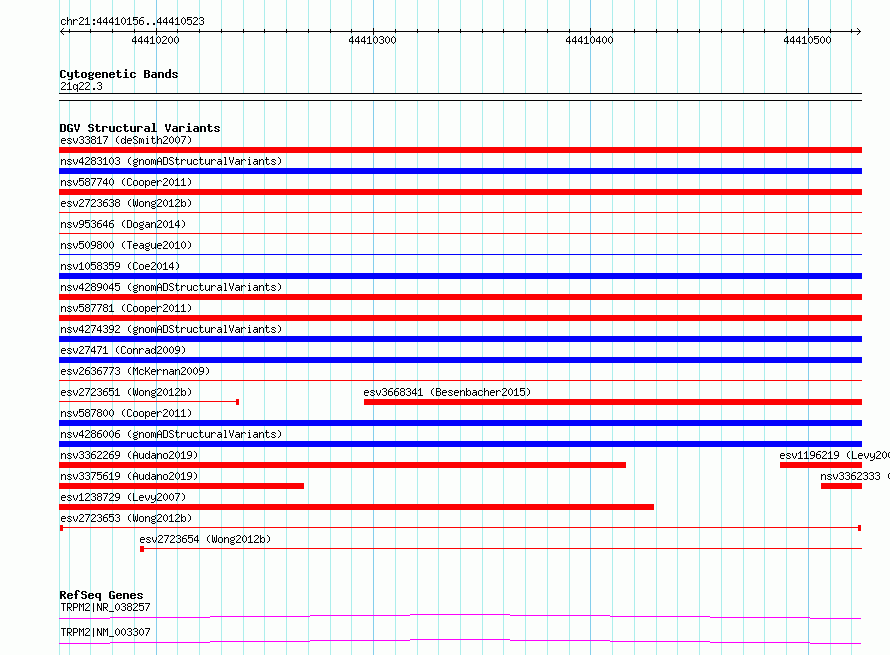Click the chr21:44410156..44410523 region label
890x655 pixels.
132,21
